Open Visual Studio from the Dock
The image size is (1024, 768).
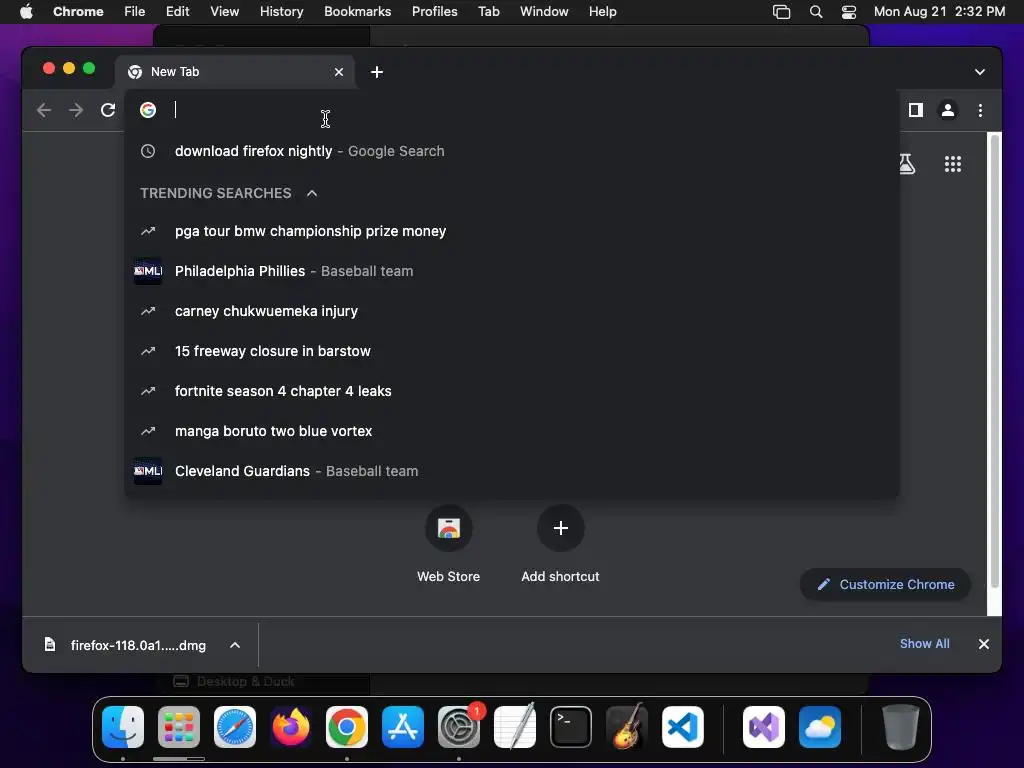click(764, 727)
